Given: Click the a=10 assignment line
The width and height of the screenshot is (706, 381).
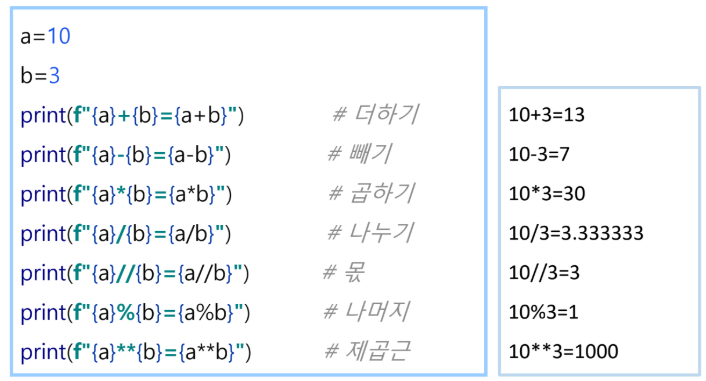Looking at the screenshot, I should click(x=45, y=36).
